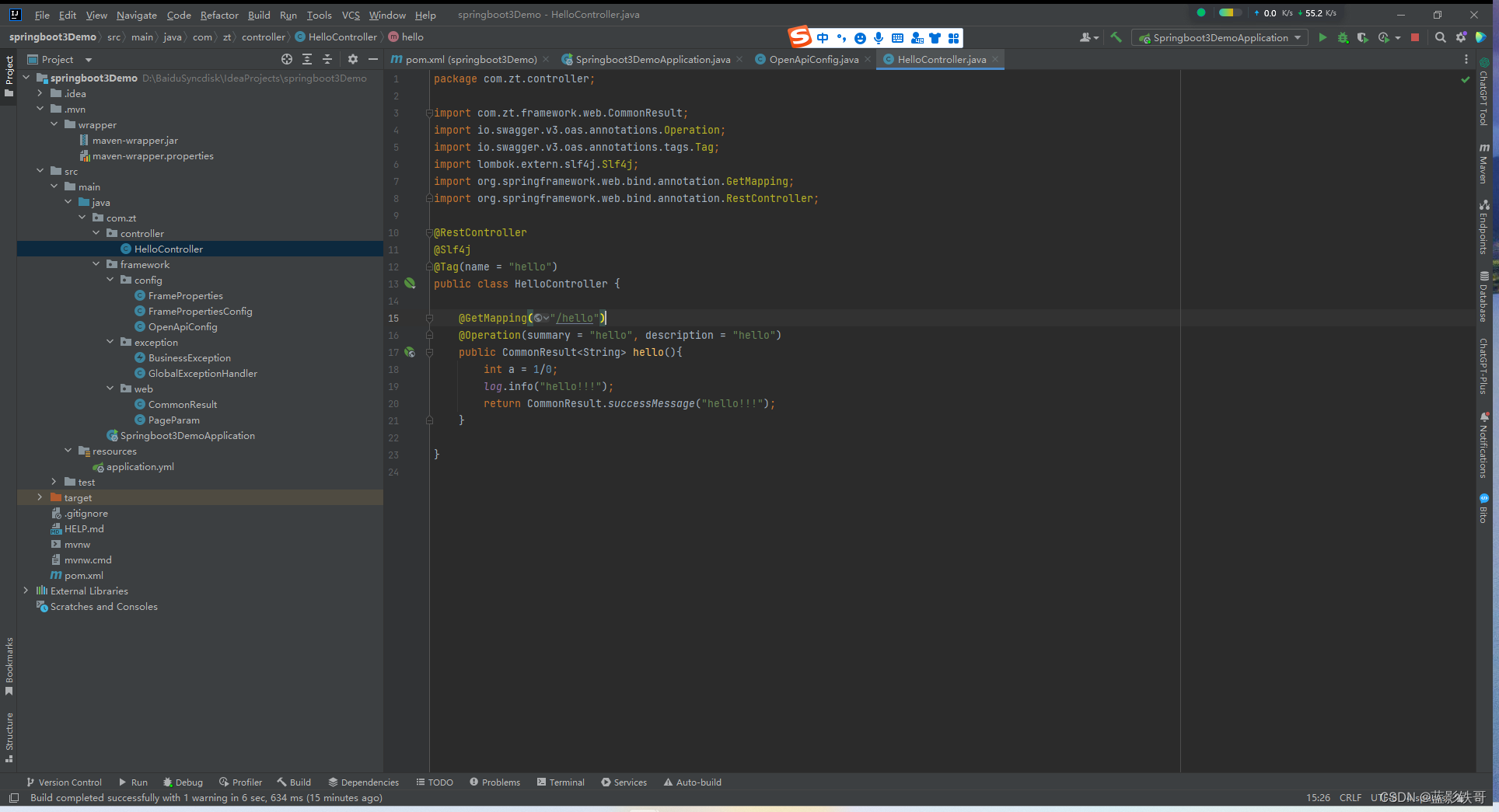Screen dimensions: 1499x812
Task: Toggle the Structure tool window stripe button
Action: (9, 737)
